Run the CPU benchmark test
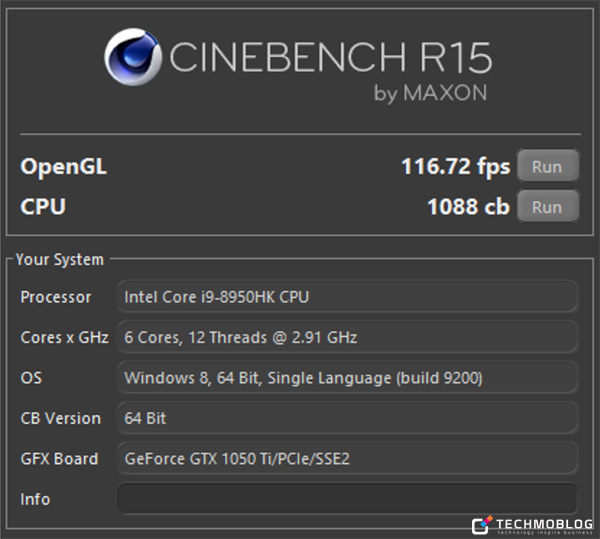Viewport: 600px width, 539px height. coord(547,207)
